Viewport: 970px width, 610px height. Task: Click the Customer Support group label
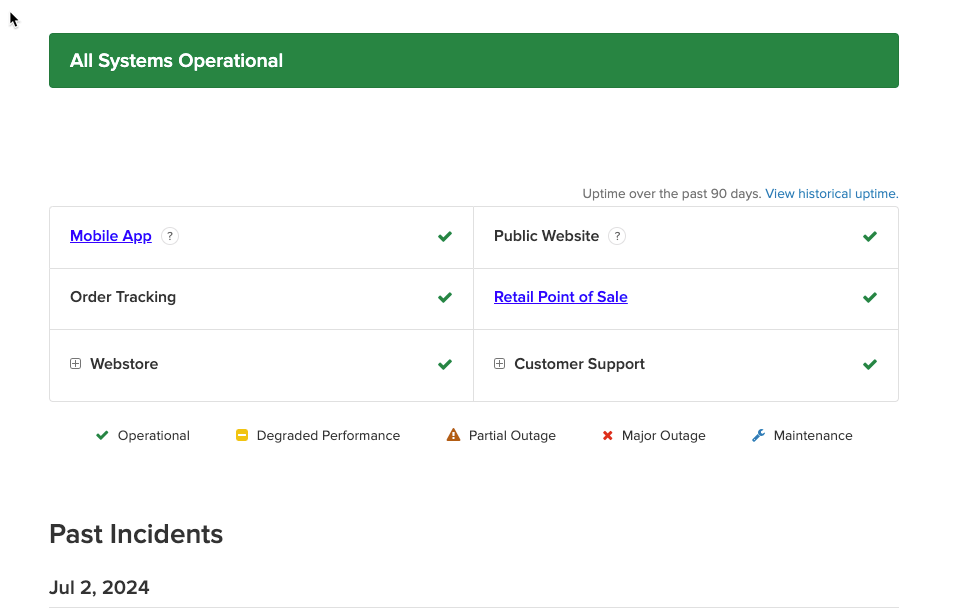pos(580,364)
